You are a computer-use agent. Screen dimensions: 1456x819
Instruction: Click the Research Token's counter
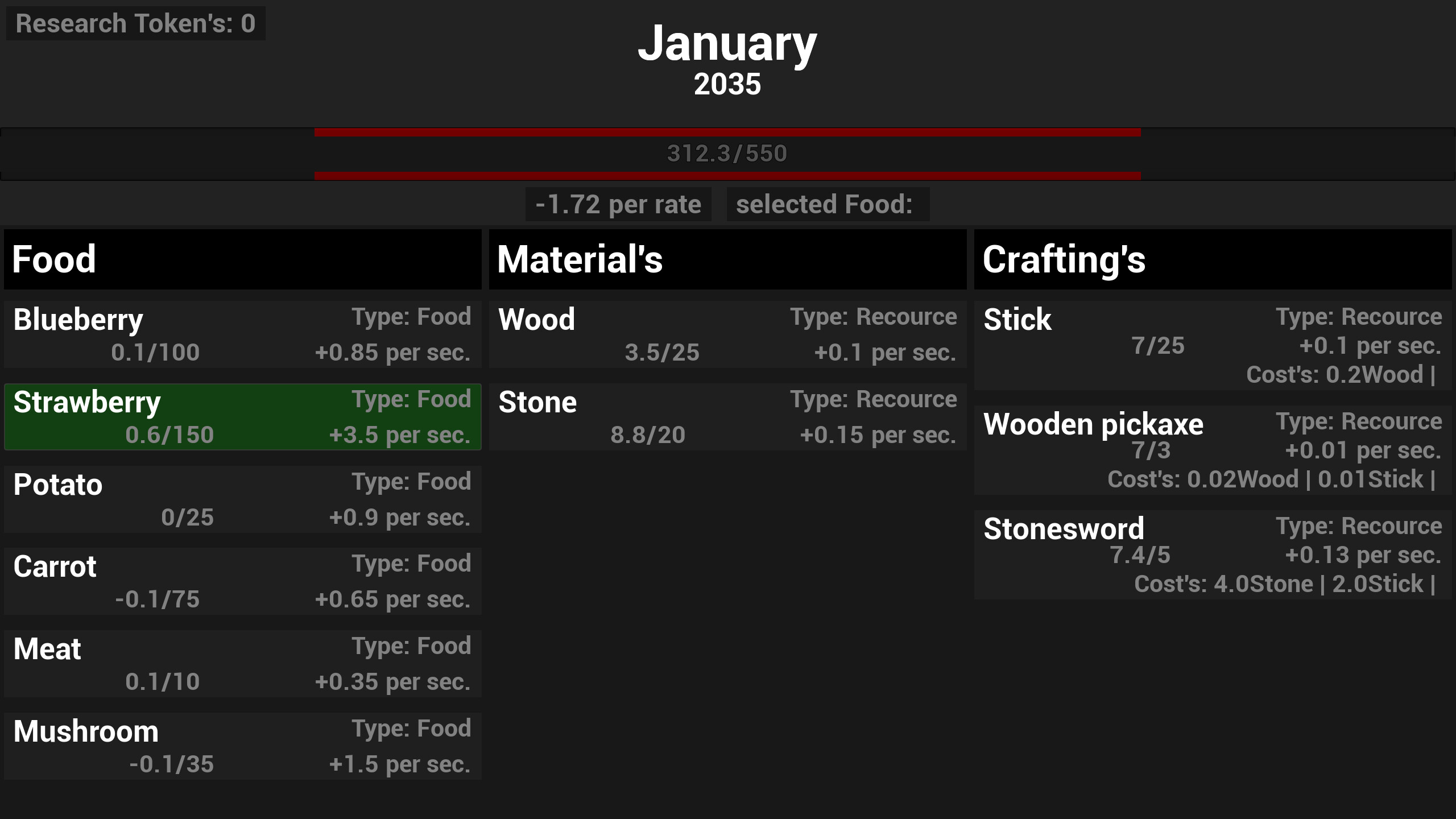point(135,23)
